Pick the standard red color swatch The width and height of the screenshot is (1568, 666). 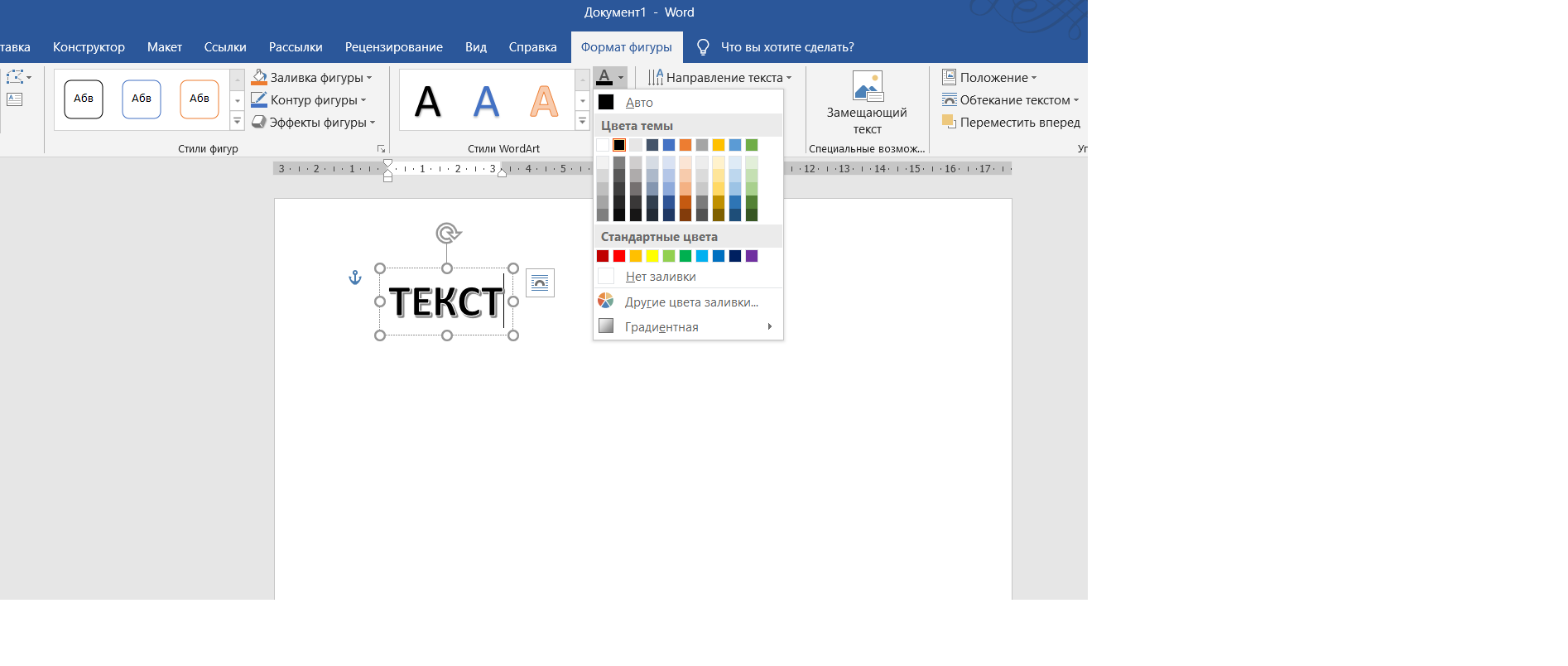[x=619, y=256]
